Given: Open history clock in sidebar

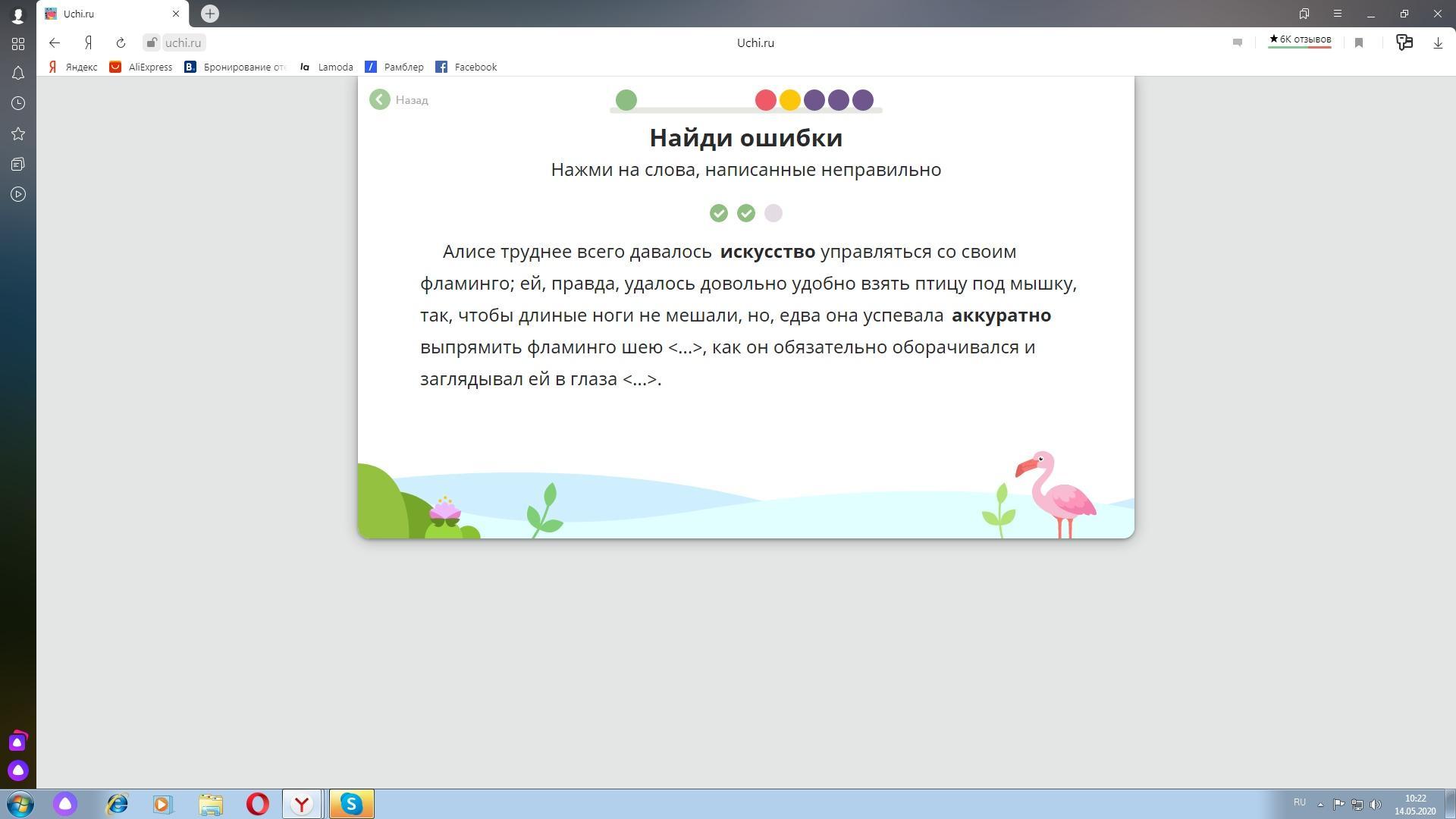Looking at the screenshot, I should [x=18, y=104].
